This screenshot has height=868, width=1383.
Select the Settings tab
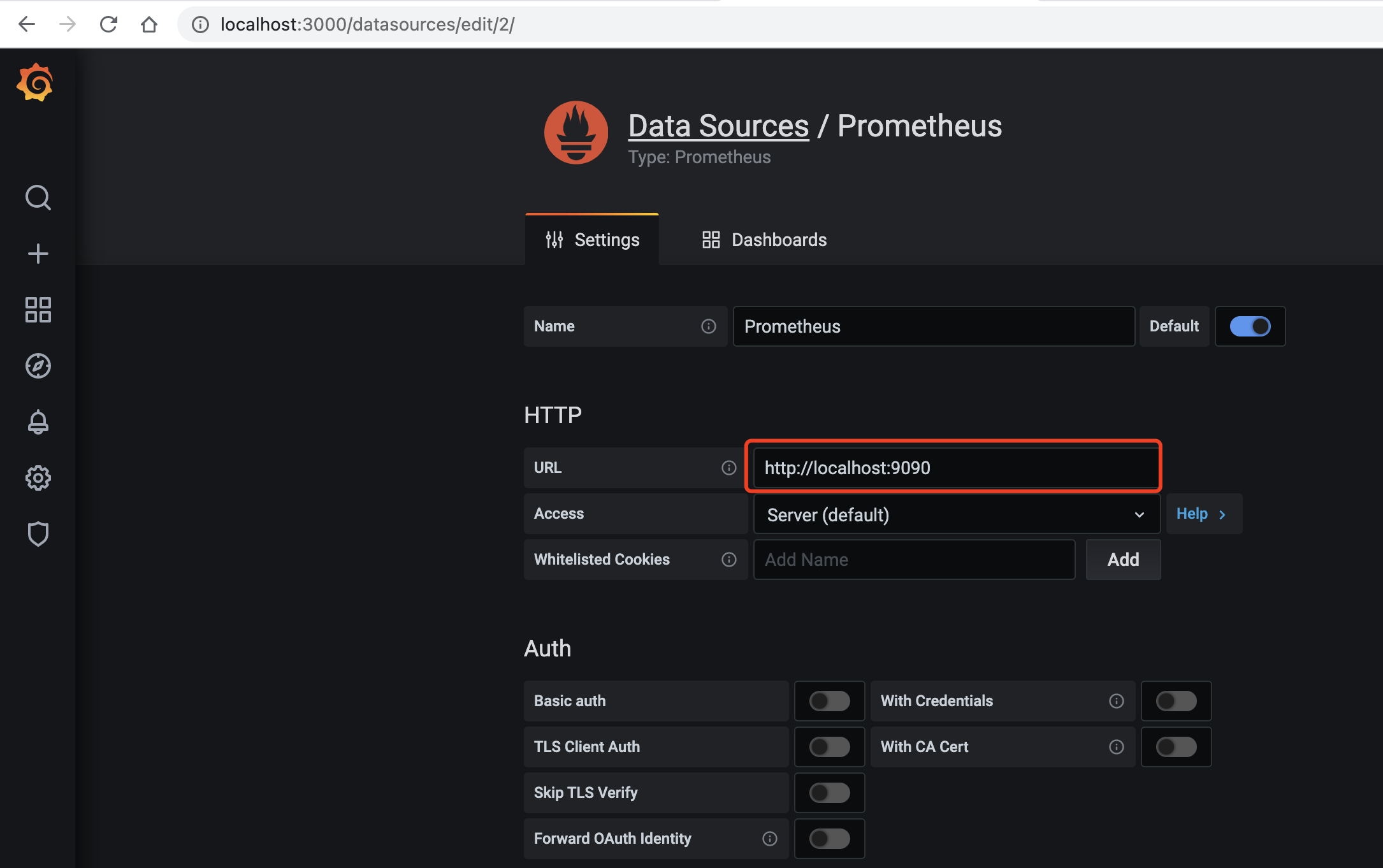592,240
